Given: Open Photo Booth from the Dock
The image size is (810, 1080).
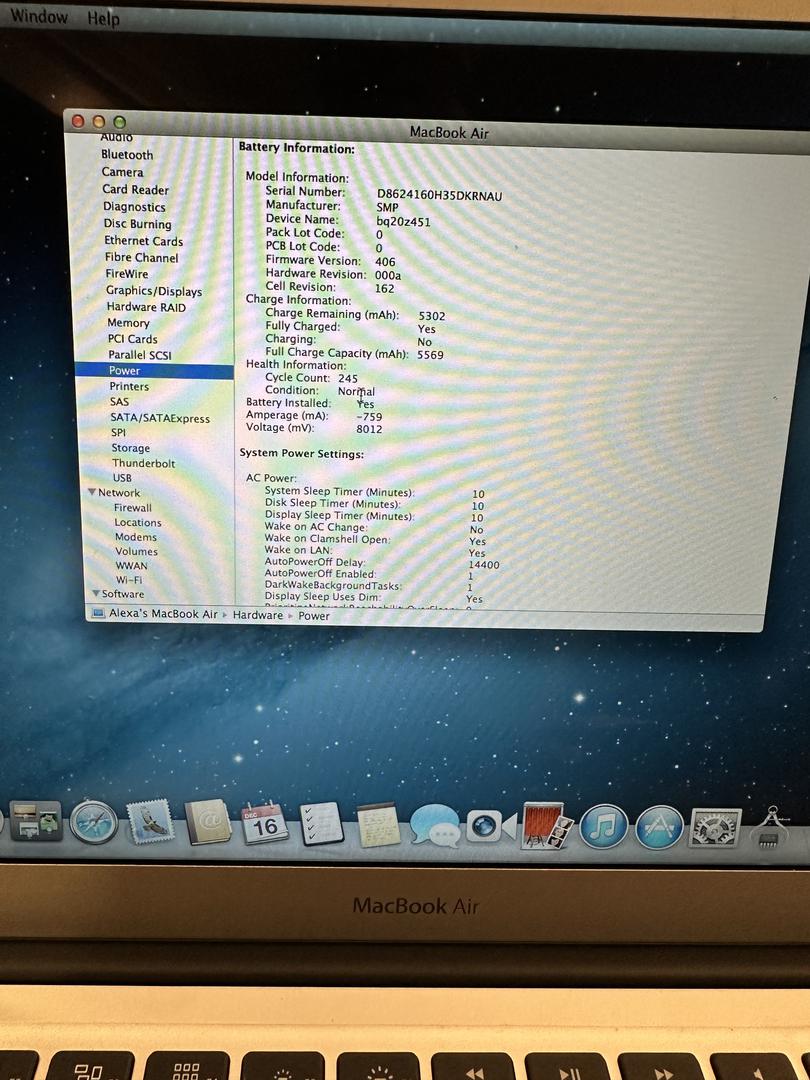Looking at the screenshot, I should [x=548, y=825].
